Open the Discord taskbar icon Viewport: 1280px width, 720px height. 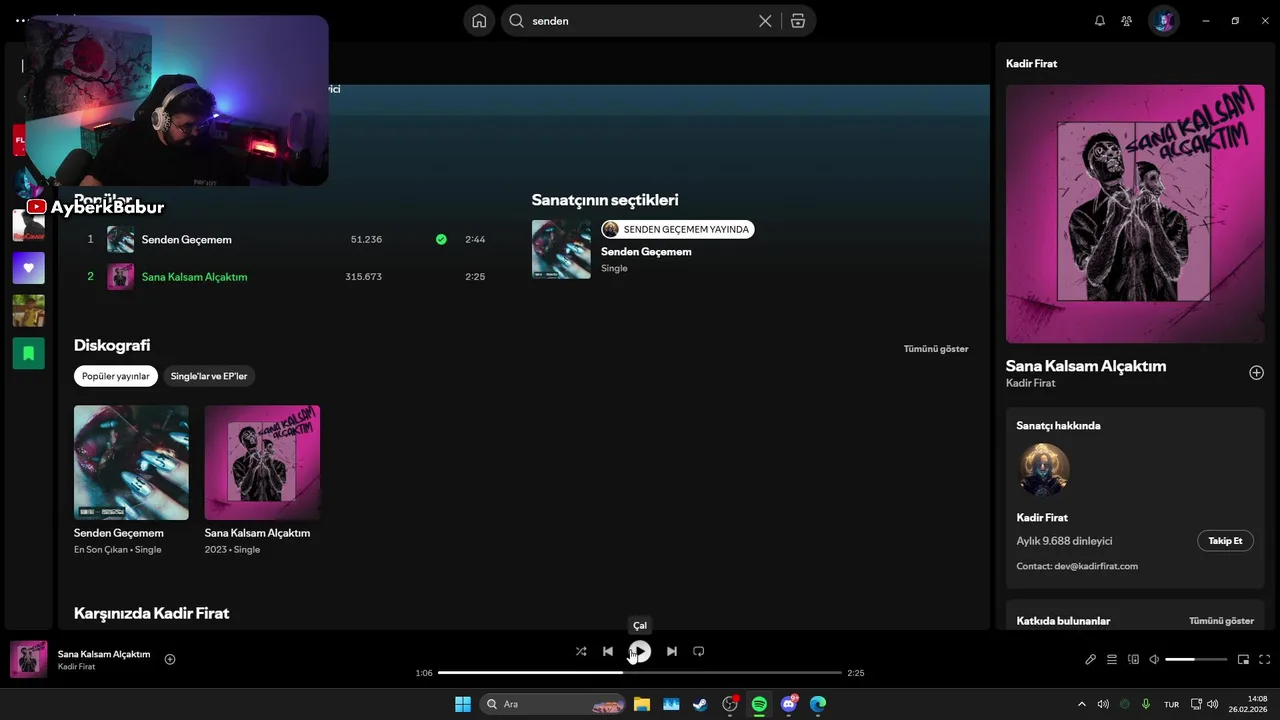[x=789, y=704]
